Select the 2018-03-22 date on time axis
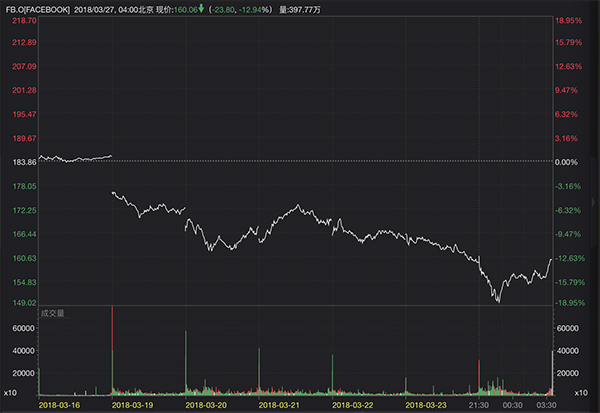 pyautogui.click(x=352, y=405)
